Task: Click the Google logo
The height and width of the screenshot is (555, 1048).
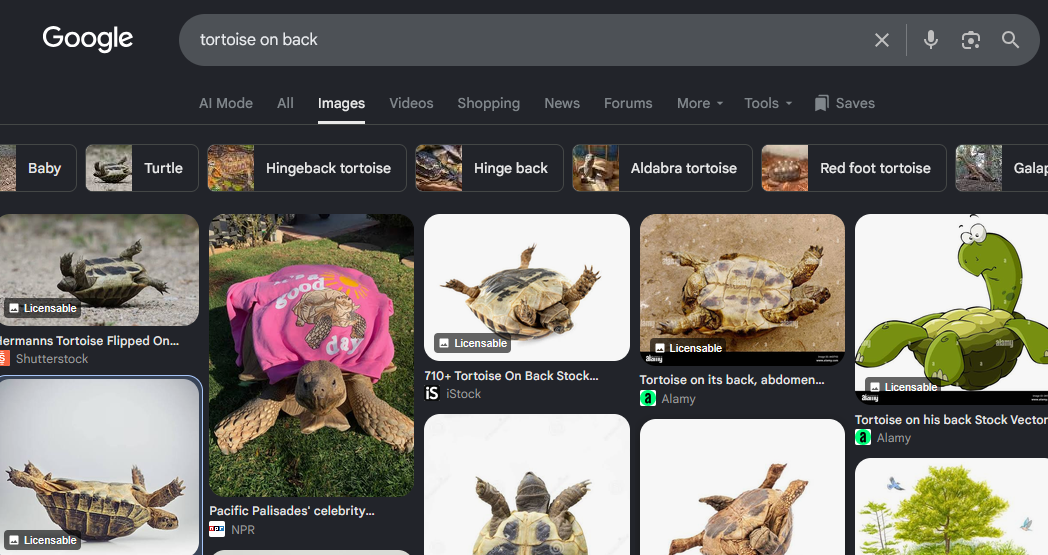Action: pos(88,39)
